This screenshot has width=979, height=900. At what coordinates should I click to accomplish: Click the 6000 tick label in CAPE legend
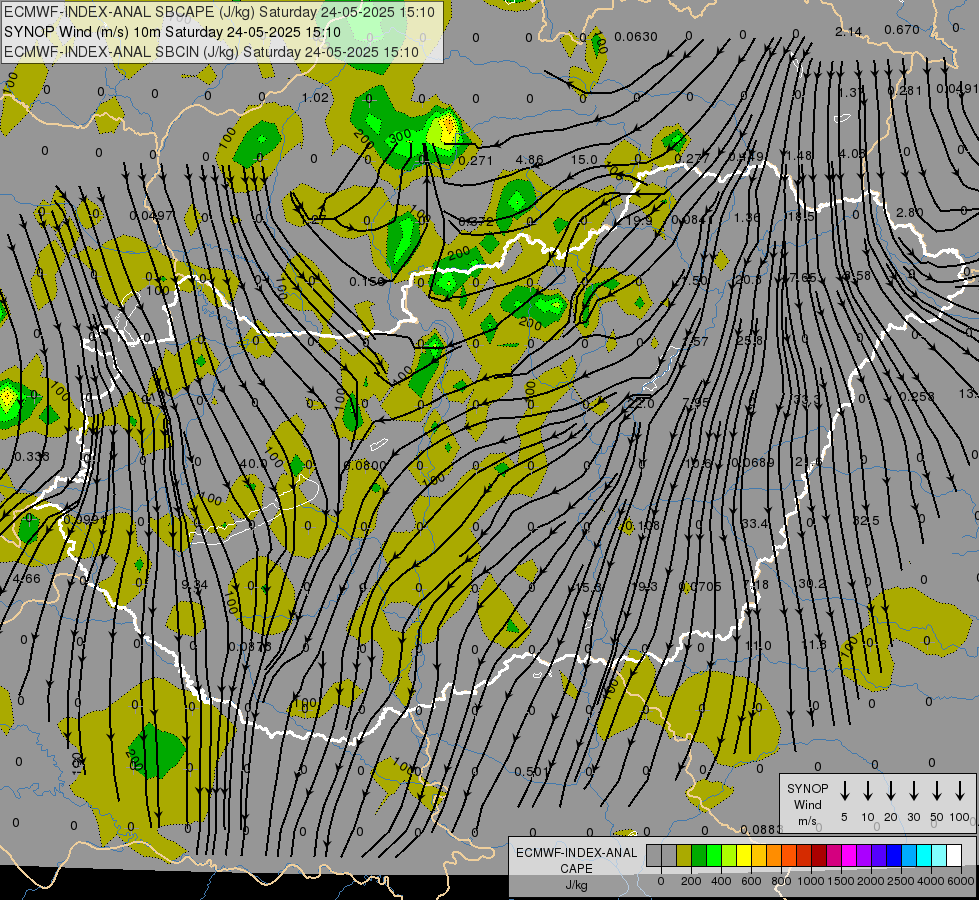click(962, 881)
